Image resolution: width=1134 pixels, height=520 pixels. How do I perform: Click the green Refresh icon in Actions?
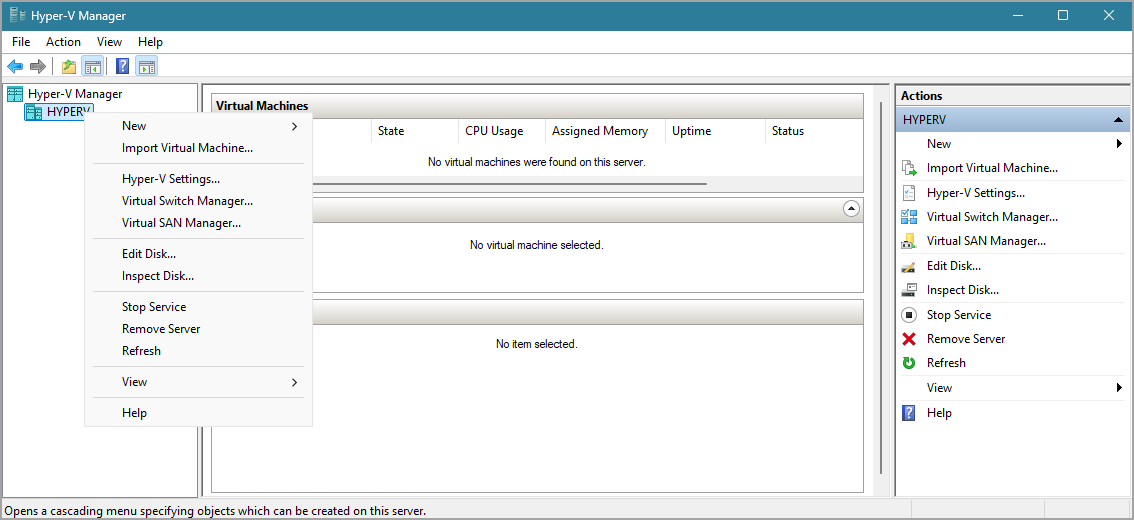(909, 363)
